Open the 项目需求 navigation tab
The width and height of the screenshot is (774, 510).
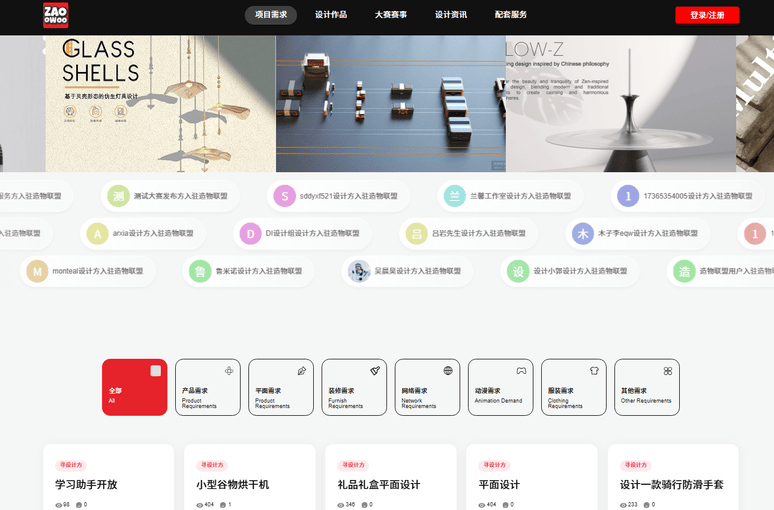click(271, 15)
